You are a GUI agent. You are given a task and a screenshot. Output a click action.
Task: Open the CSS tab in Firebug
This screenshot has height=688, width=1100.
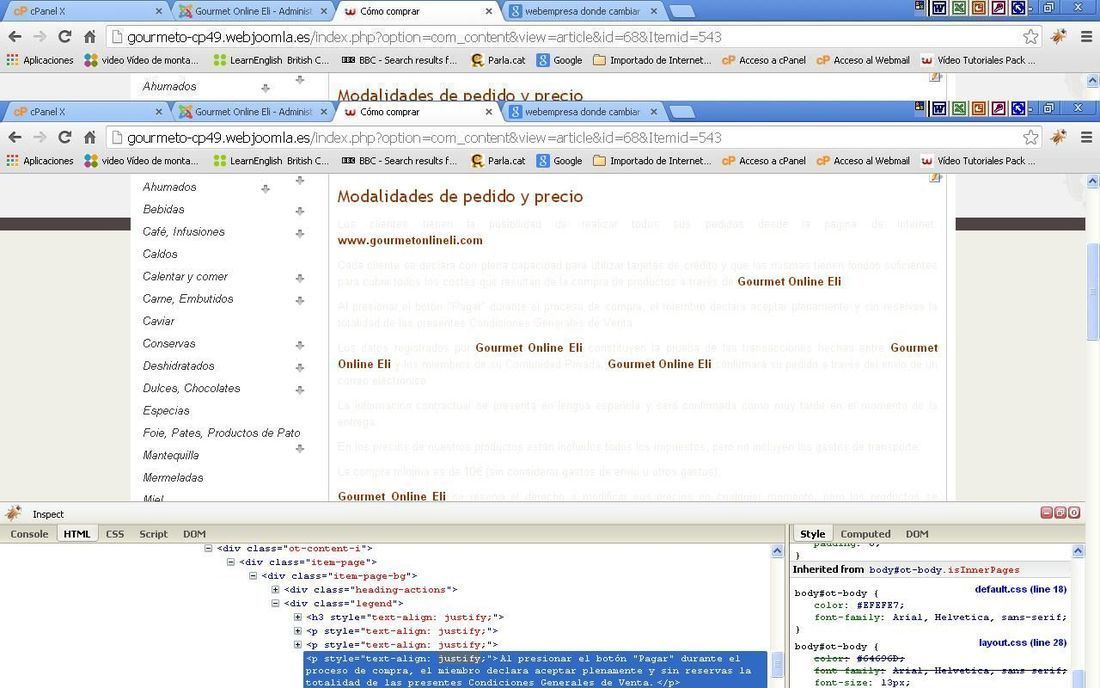115,534
